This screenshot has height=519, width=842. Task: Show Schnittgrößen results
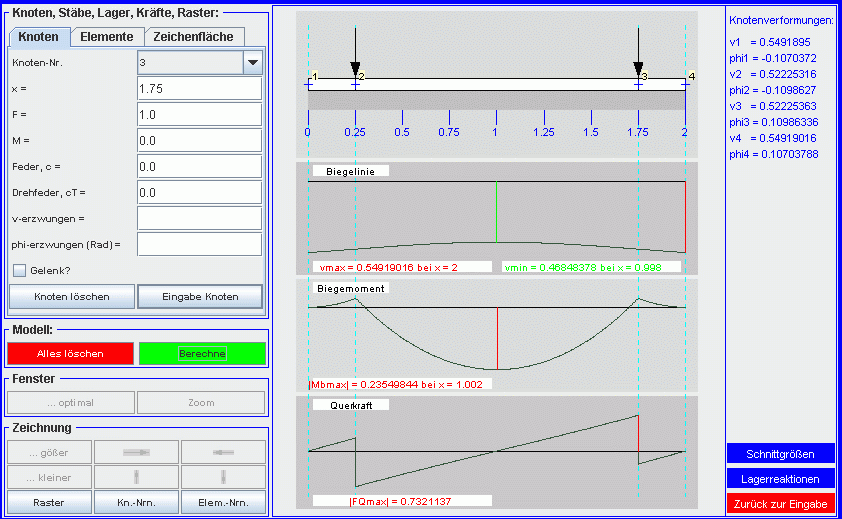tap(780, 454)
